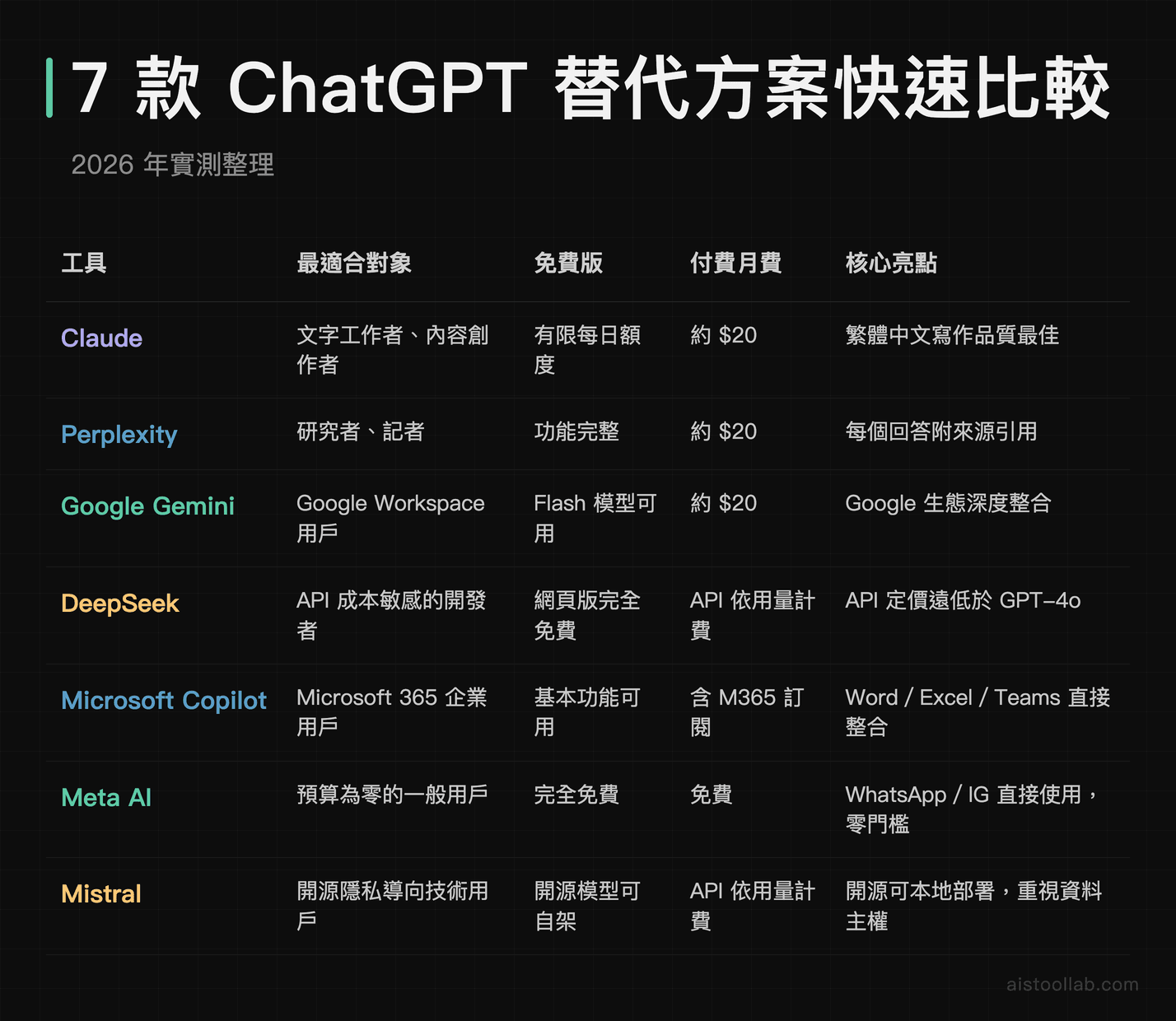Screen dimensions: 1176x1021
Task: Click the cell '開源模型可自架'
Action: [x=587, y=906]
